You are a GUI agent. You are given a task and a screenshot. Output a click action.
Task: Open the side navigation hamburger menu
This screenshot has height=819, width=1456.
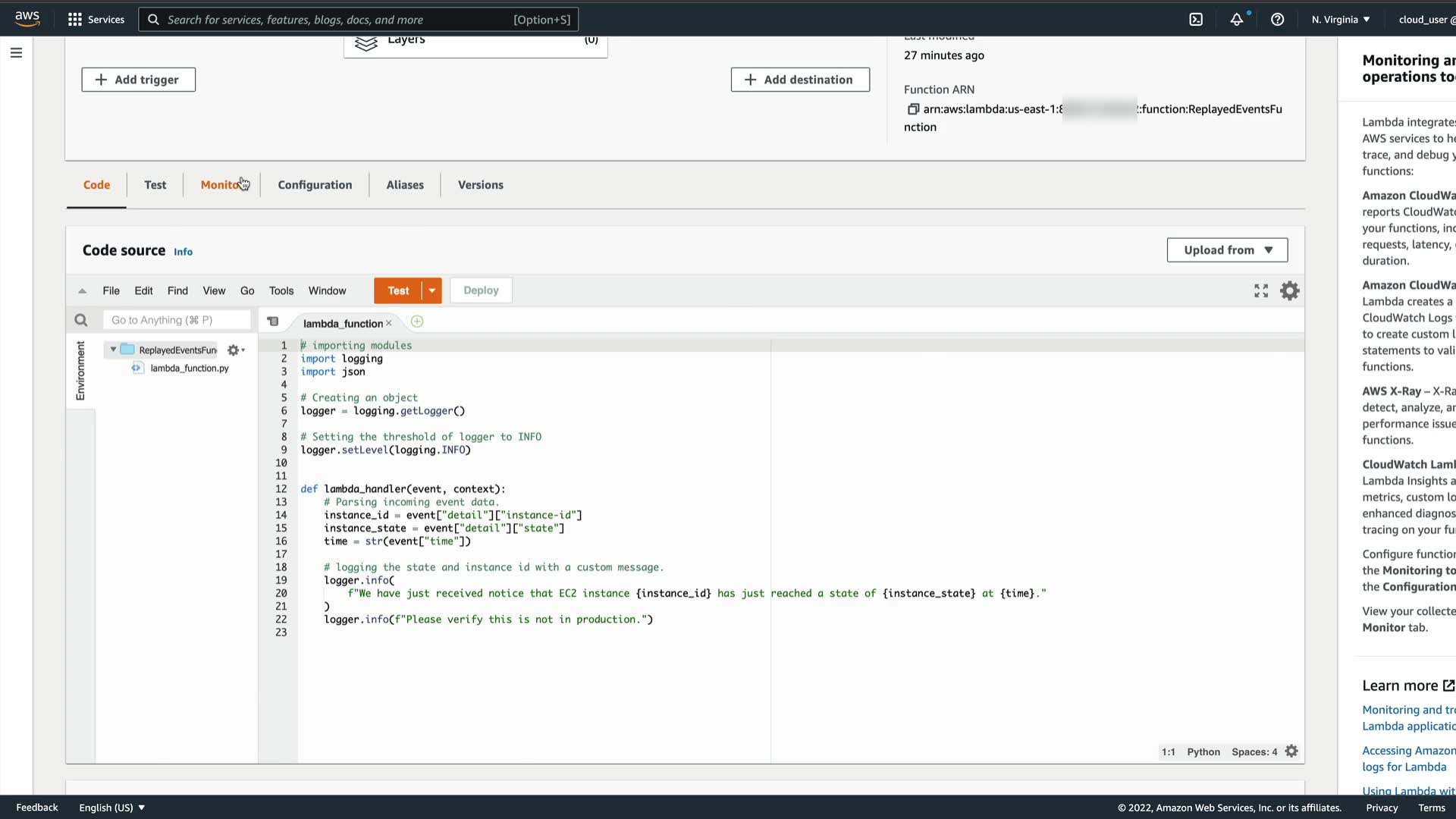click(x=16, y=53)
